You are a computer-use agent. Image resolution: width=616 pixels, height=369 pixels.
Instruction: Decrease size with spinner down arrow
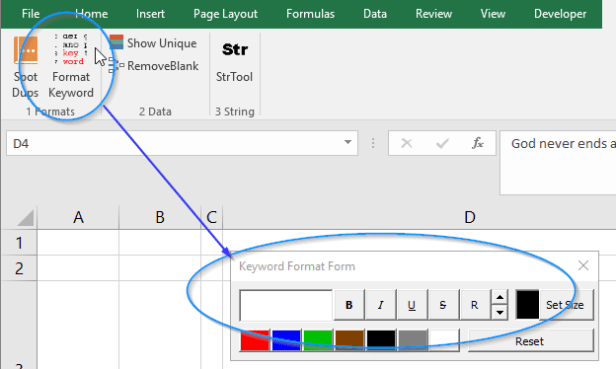pyautogui.click(x=500, y=312)
